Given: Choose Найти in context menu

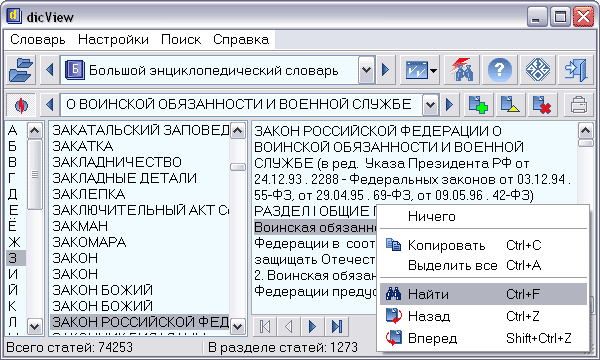Looking at the screenshot, I should tap(483, 294).
